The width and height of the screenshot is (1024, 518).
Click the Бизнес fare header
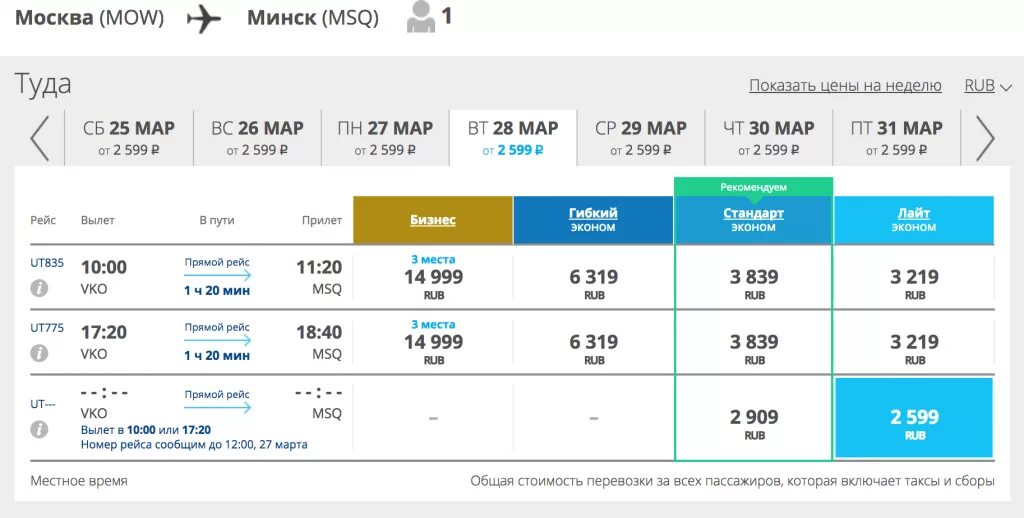tap(433, 220)
